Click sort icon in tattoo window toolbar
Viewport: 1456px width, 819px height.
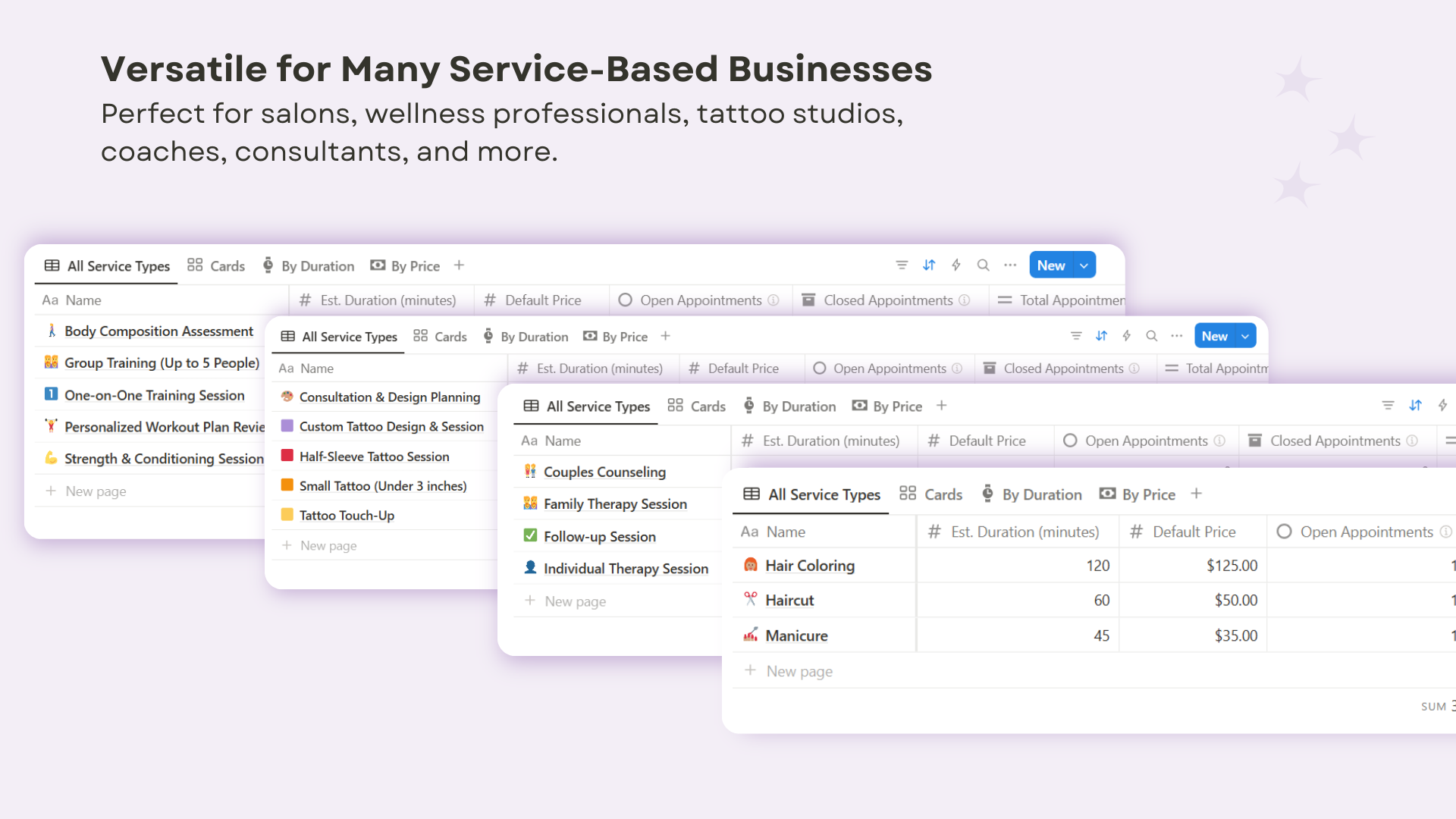coord(1102,336)
